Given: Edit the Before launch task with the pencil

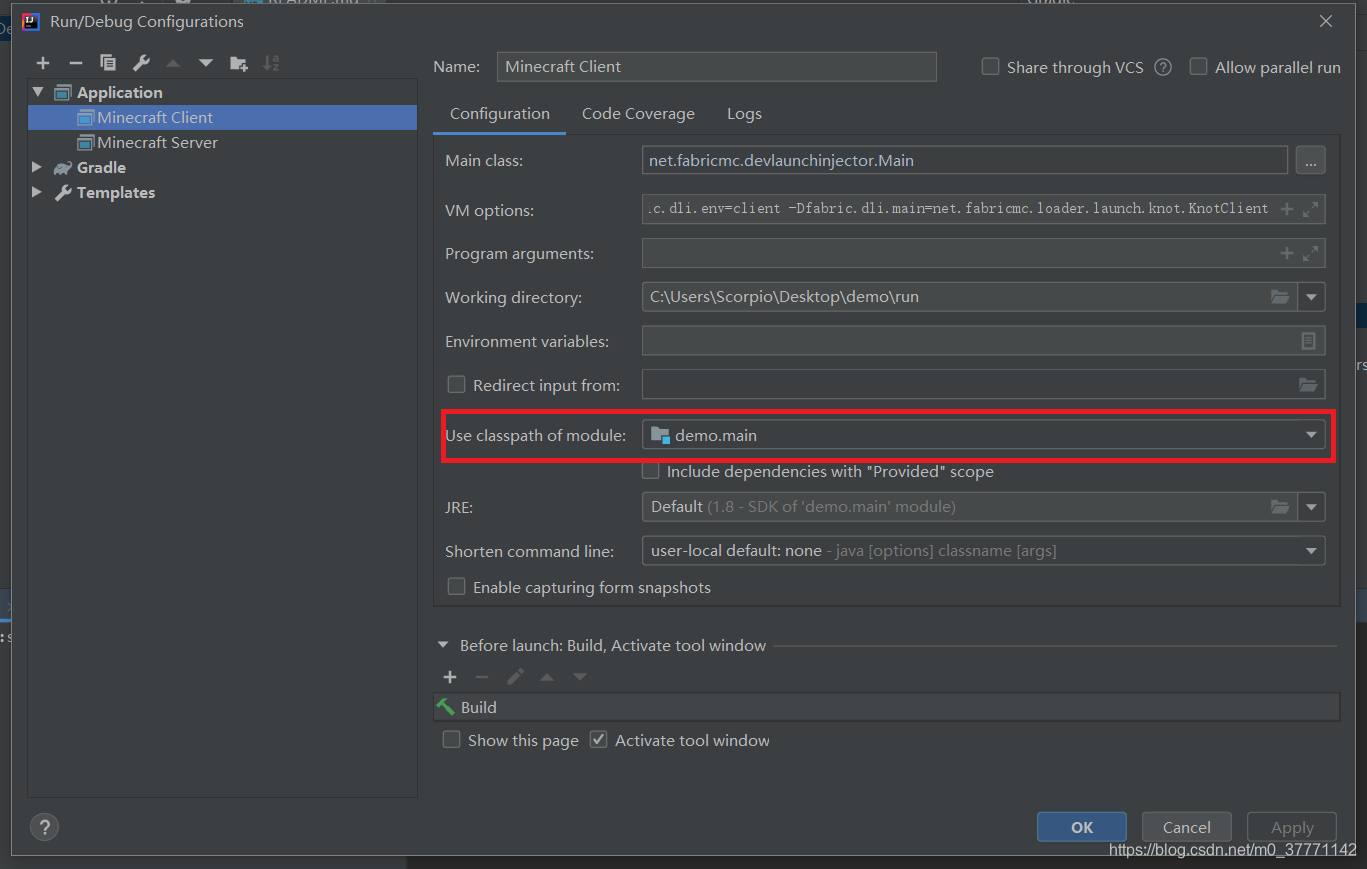Looking at the screenshot, I should [515, 677].
